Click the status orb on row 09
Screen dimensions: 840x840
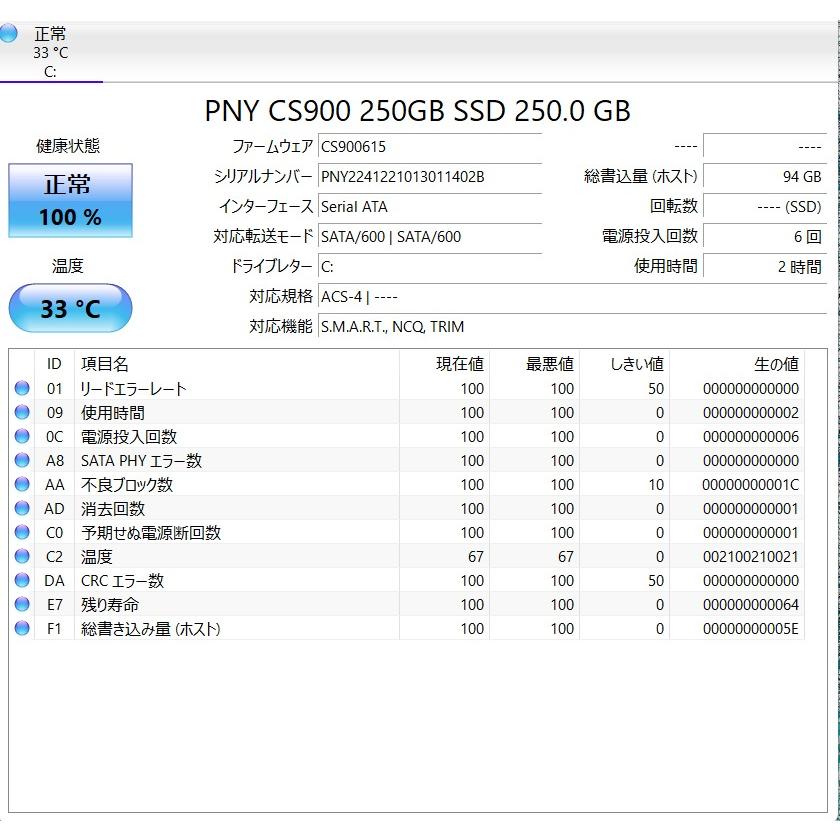pos(22,412)
